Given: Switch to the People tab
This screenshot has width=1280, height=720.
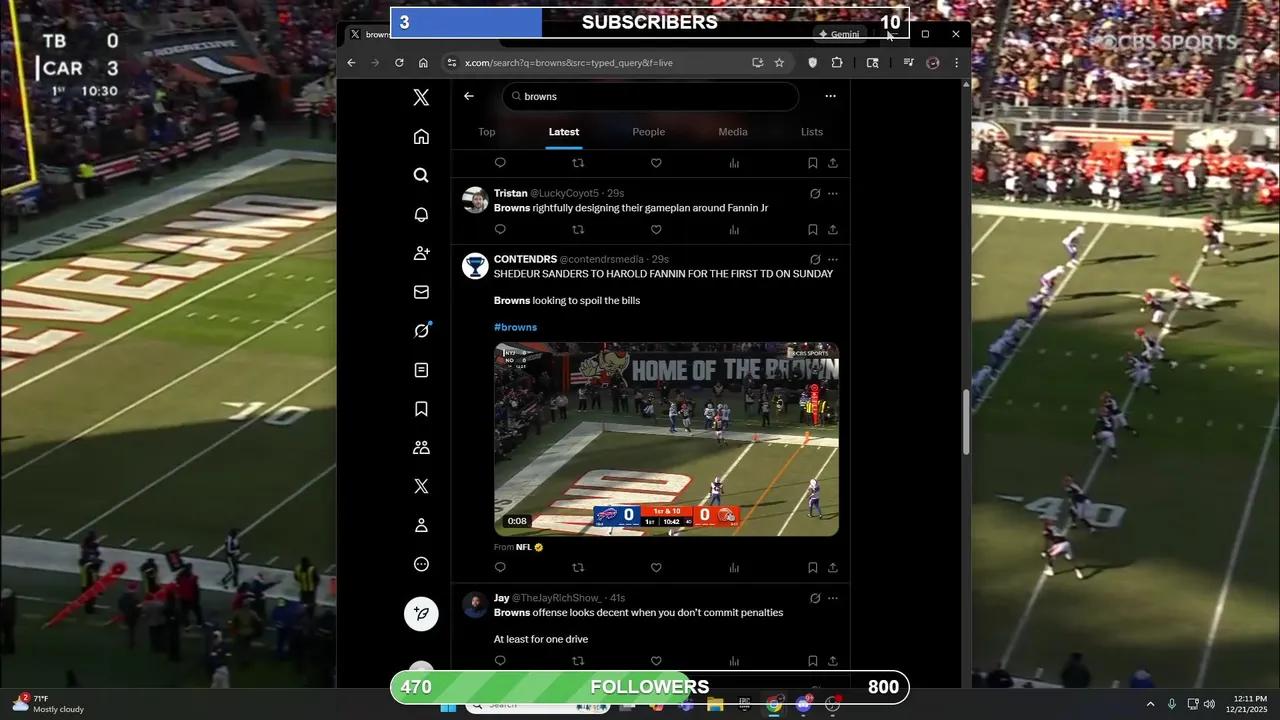Looking at the screenshot, I should tap(648, 132).
